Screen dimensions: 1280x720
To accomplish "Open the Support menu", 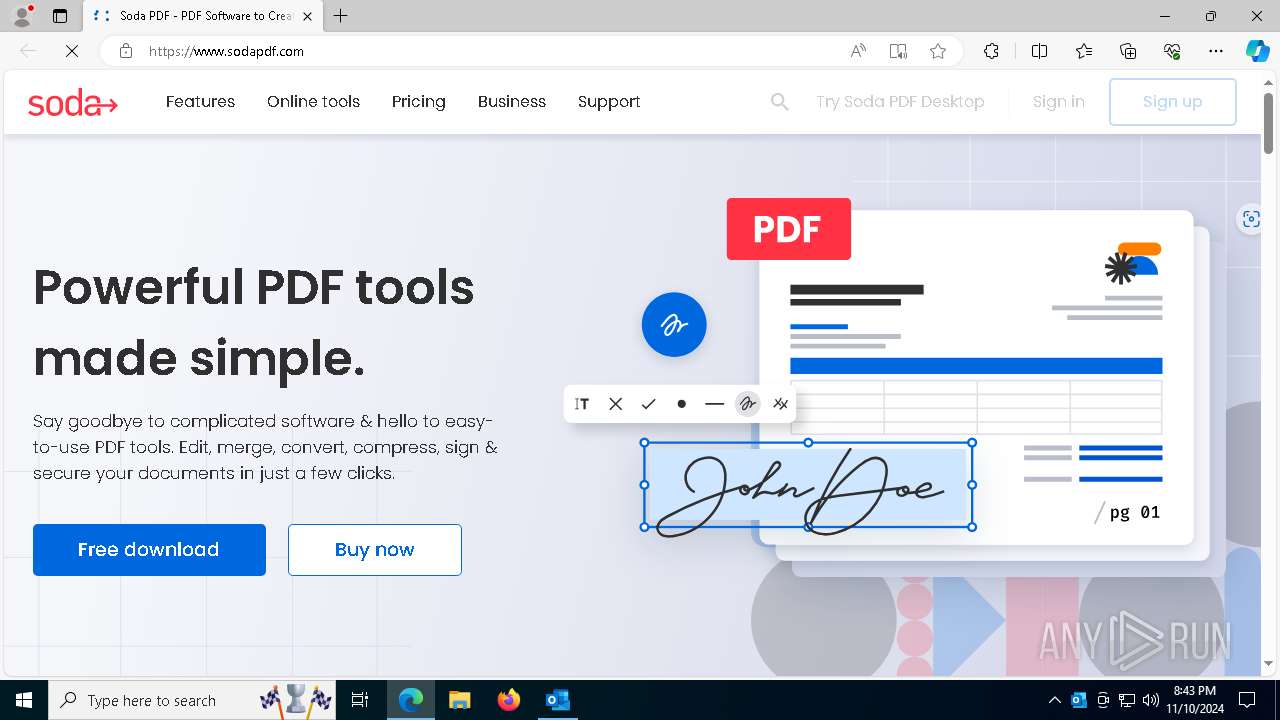I will coord(609,102).
